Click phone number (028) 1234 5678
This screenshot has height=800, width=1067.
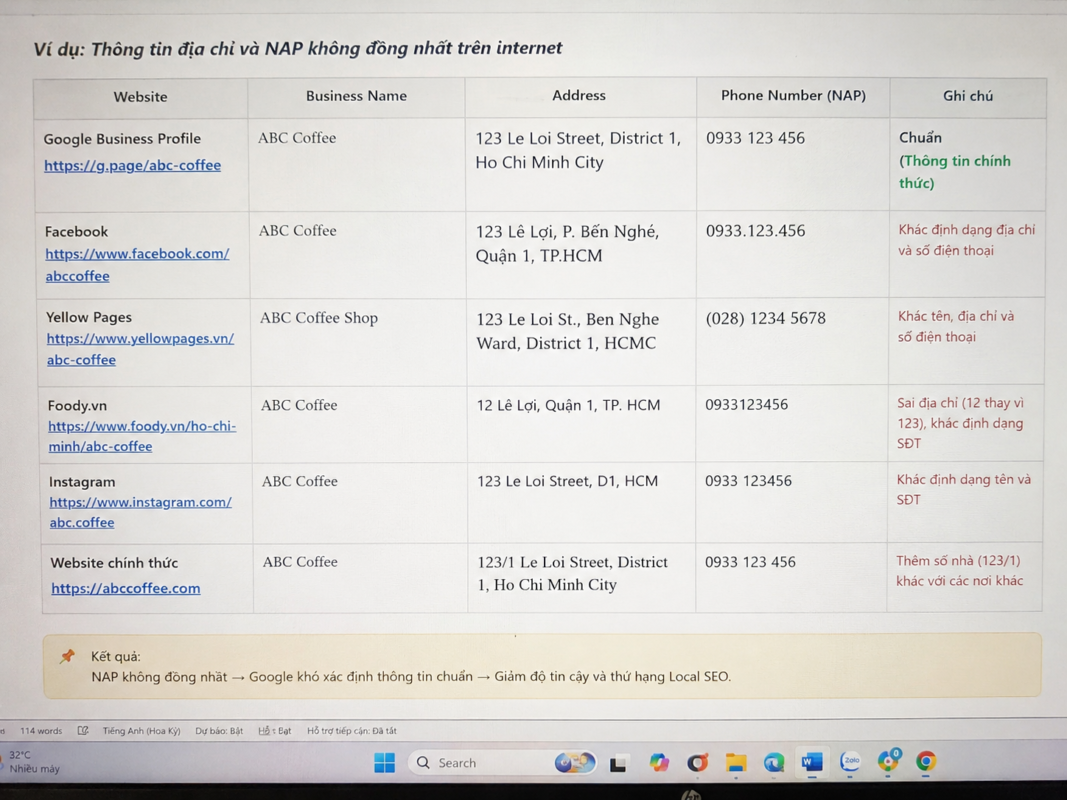(x=766, y=318)
